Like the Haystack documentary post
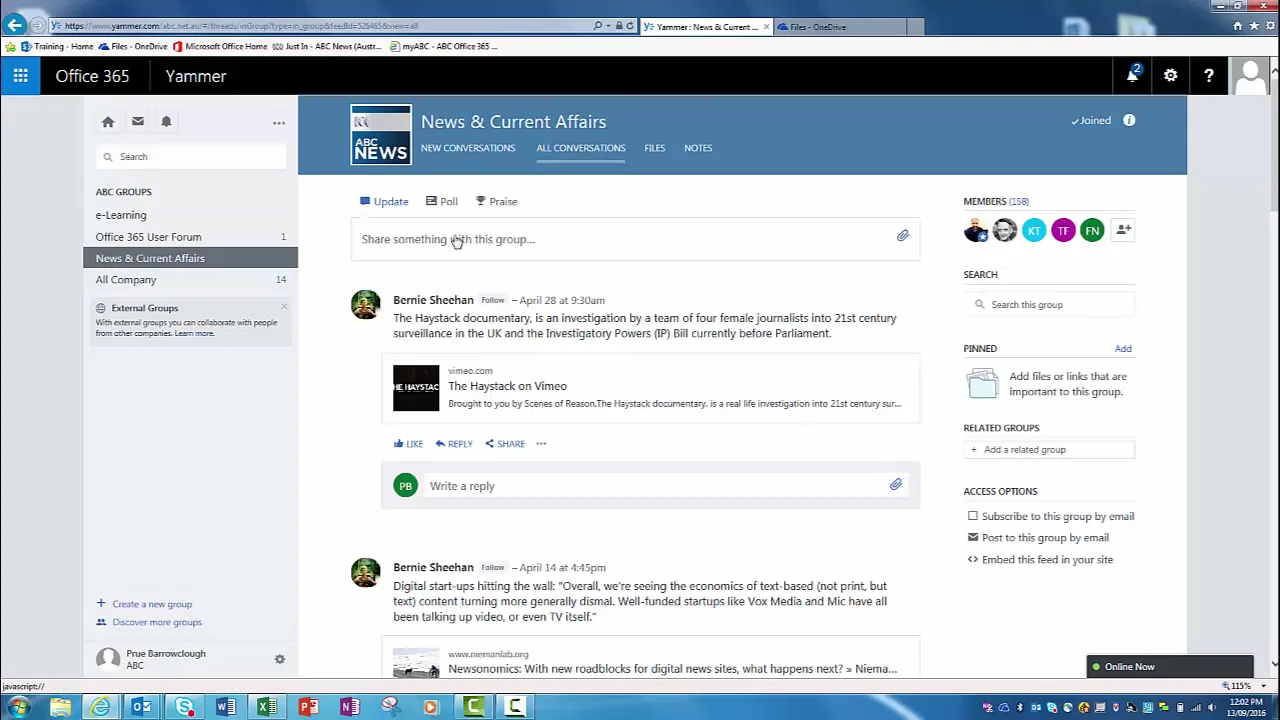The width and height of the screenshot is (1280, 720). pos(408,444)
